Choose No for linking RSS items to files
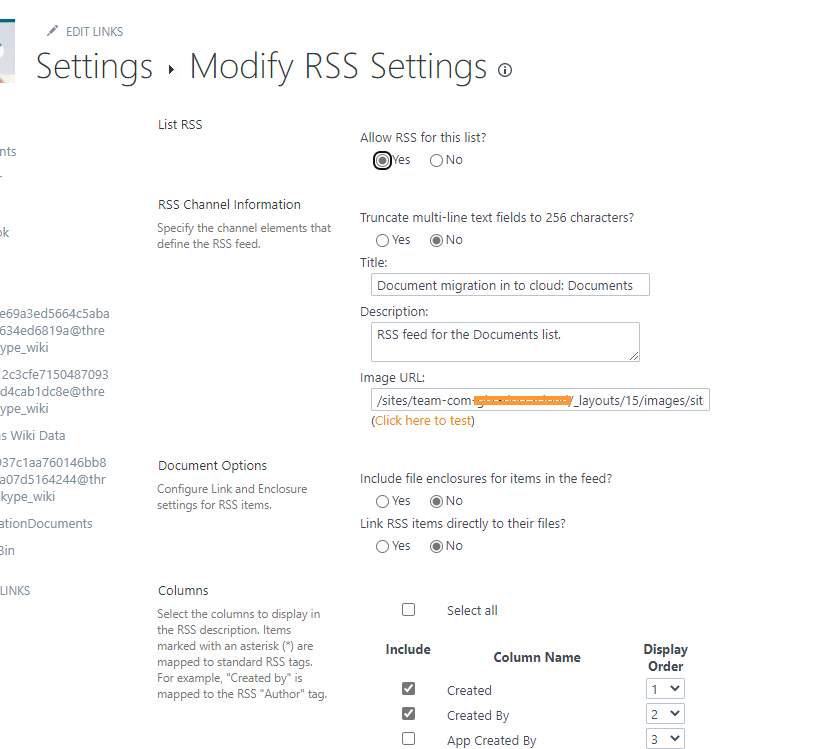Image resolution: width=816 pixels, height=749 pixels. click(436, 547)
